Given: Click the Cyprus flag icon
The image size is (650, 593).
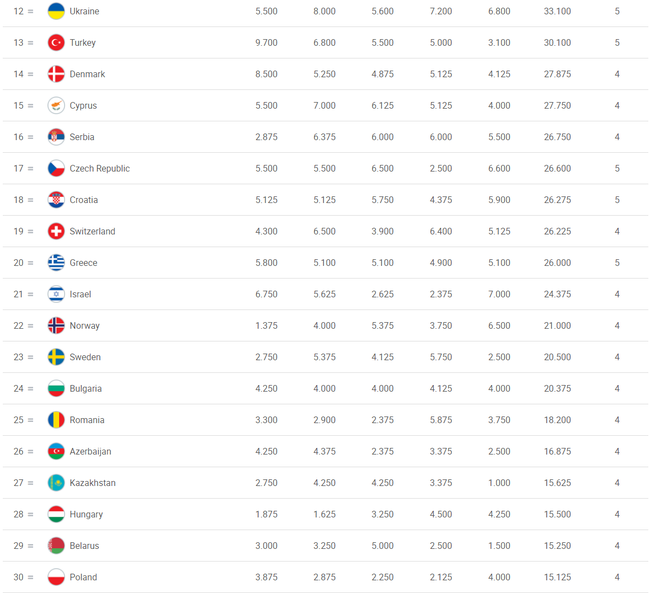Looking at the screenshot, I should 56,105.
